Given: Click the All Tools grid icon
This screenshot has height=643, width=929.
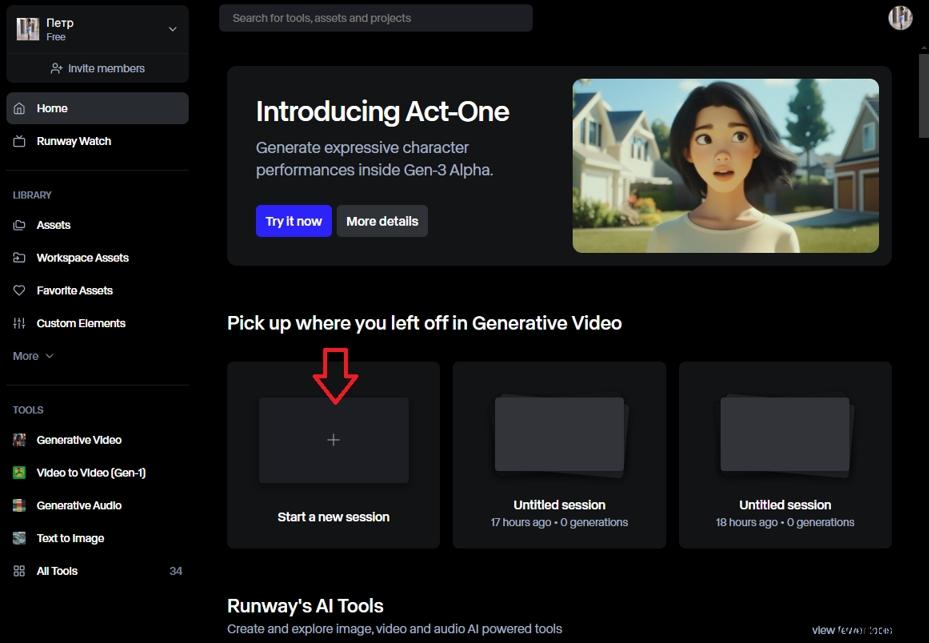Looking at the screenshot, I should pyautogui.click(x=19, y=571).
